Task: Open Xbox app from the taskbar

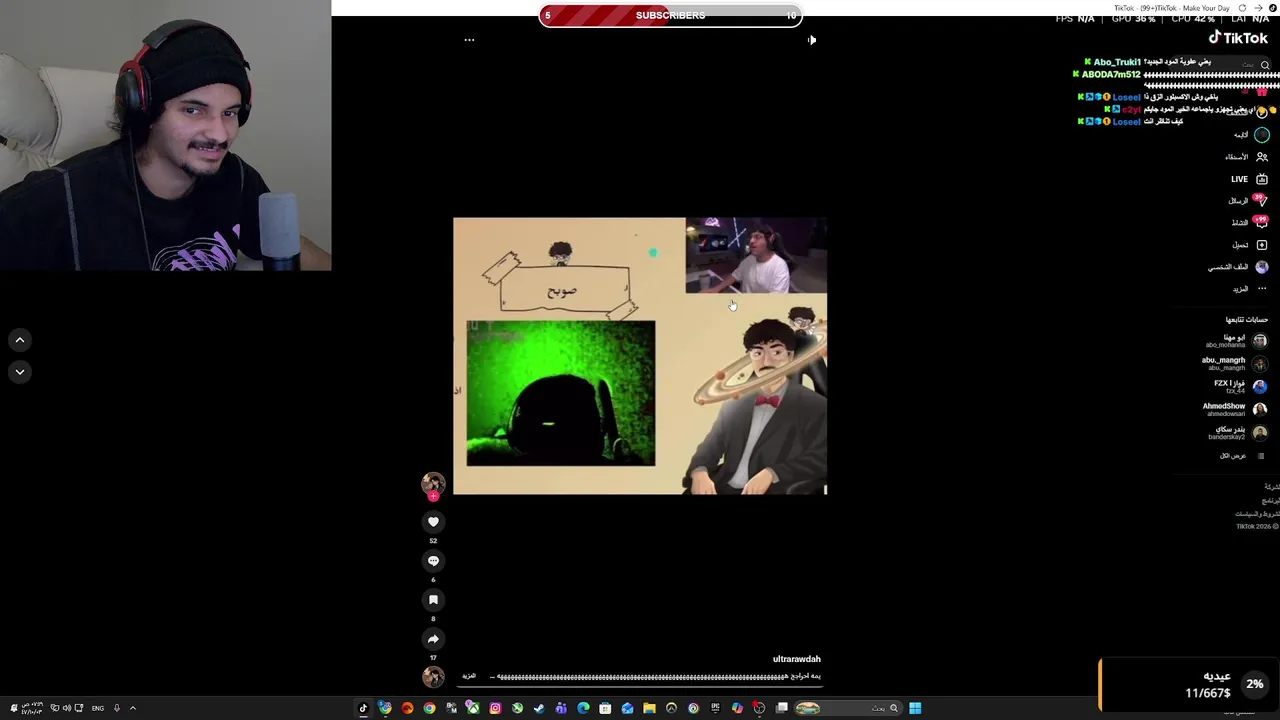Action: pos(473,708)
